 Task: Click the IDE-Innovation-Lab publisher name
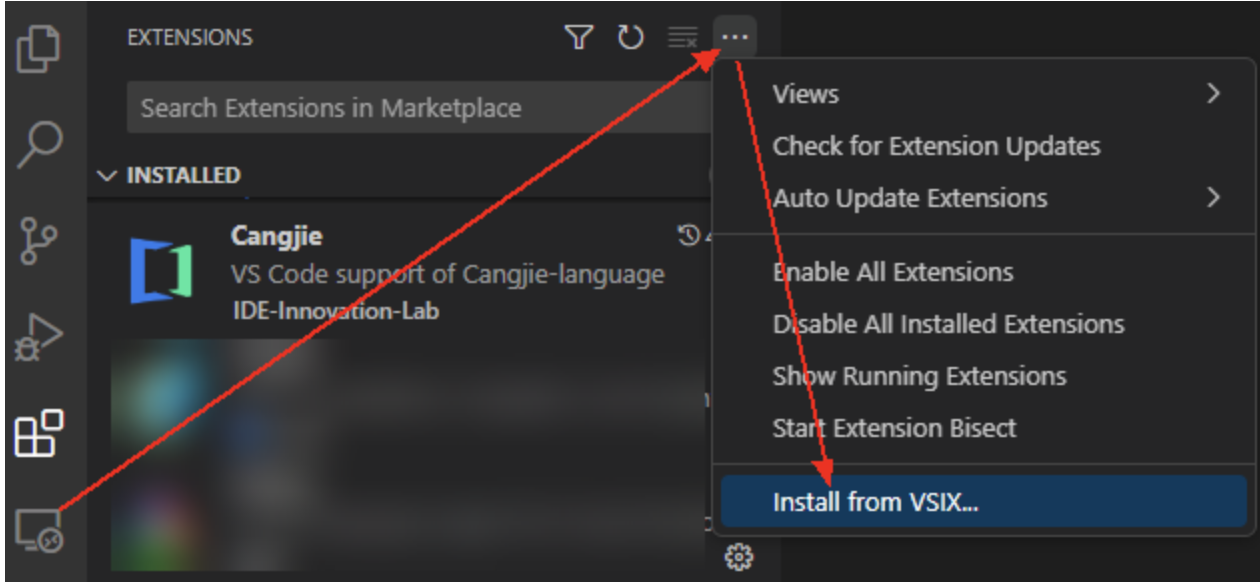tap(335, 310)
